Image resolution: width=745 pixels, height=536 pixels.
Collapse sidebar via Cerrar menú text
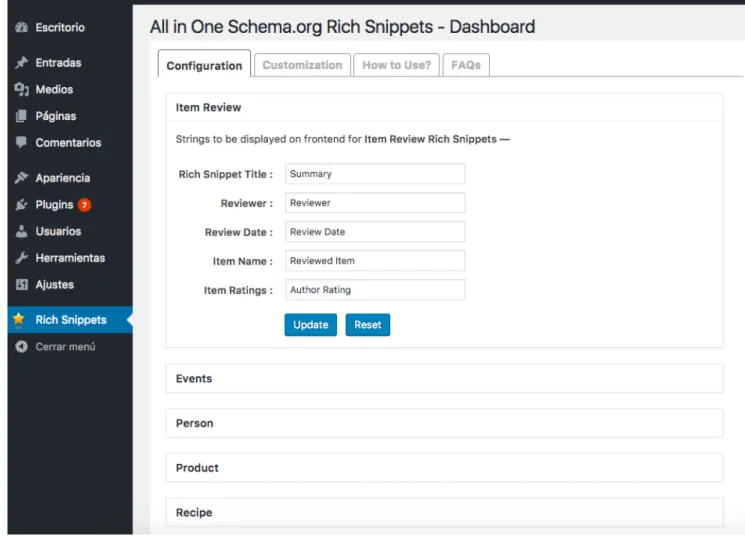click(x=65, y=346)
